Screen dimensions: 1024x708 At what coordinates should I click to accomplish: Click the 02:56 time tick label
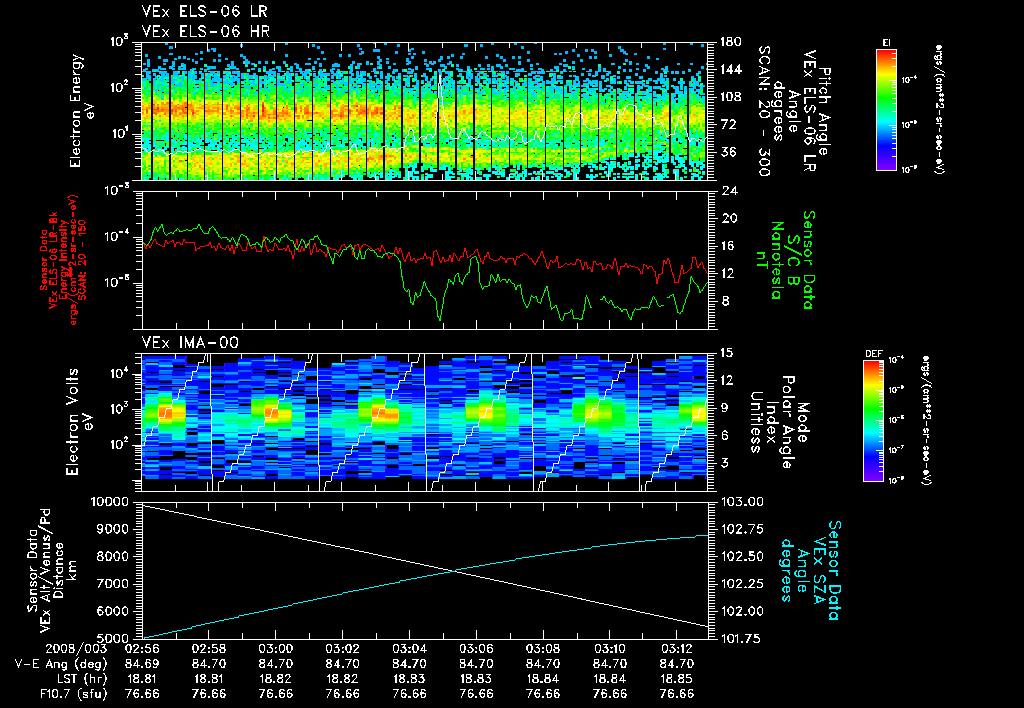tap(142, 649)
